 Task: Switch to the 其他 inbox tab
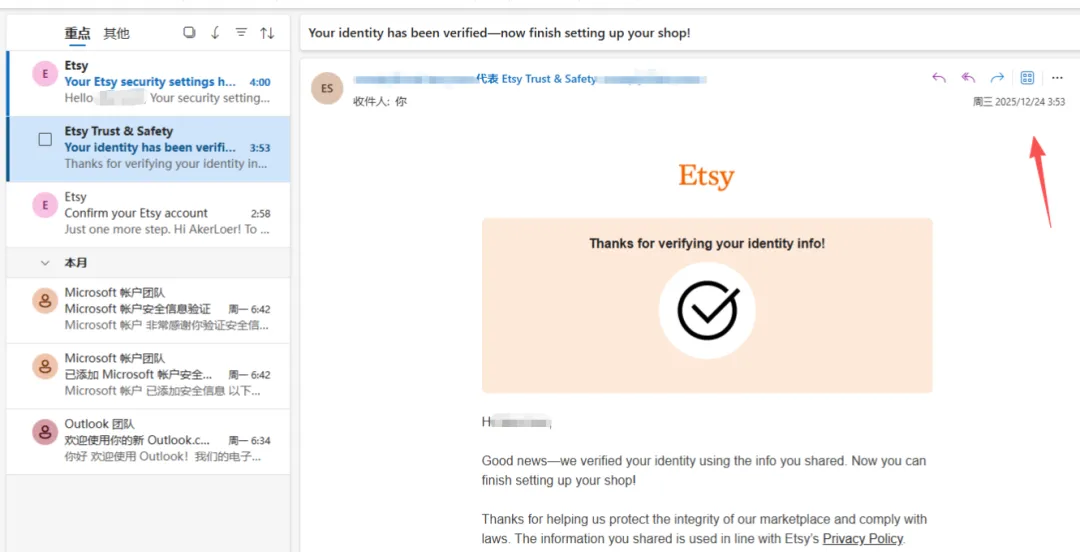(116, 34)
